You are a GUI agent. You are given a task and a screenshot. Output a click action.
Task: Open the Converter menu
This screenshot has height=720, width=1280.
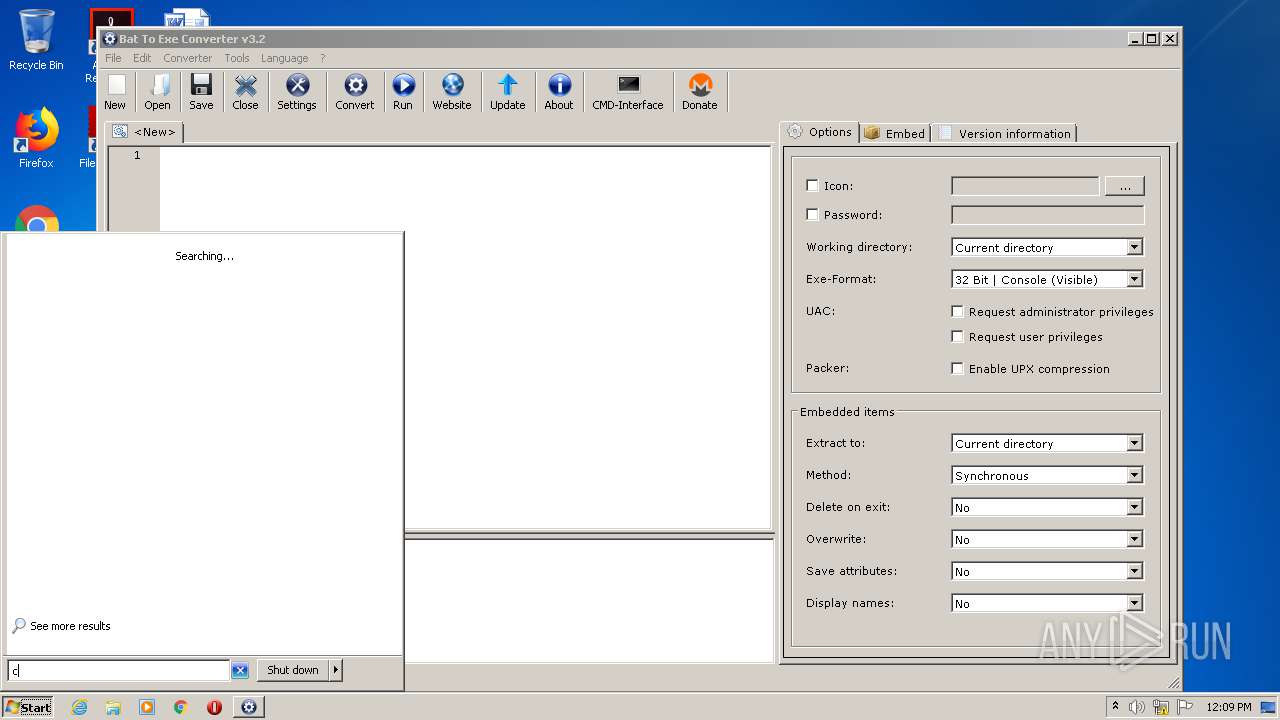point(188,58)
